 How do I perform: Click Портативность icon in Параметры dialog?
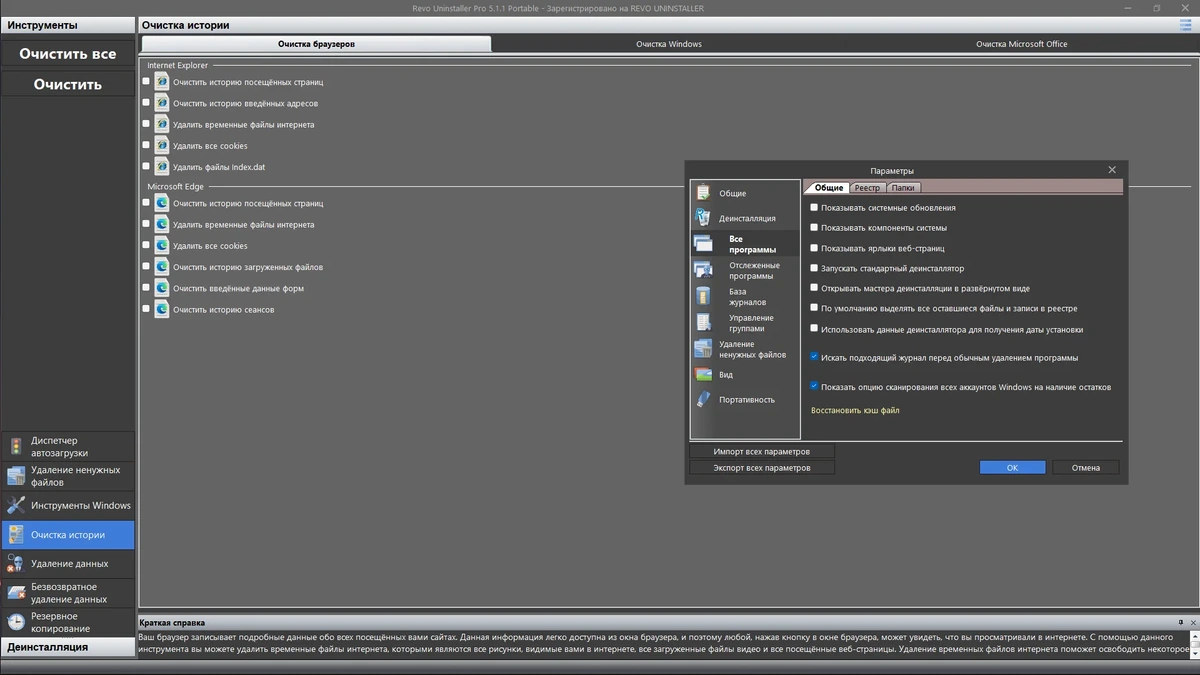[703, 399]
